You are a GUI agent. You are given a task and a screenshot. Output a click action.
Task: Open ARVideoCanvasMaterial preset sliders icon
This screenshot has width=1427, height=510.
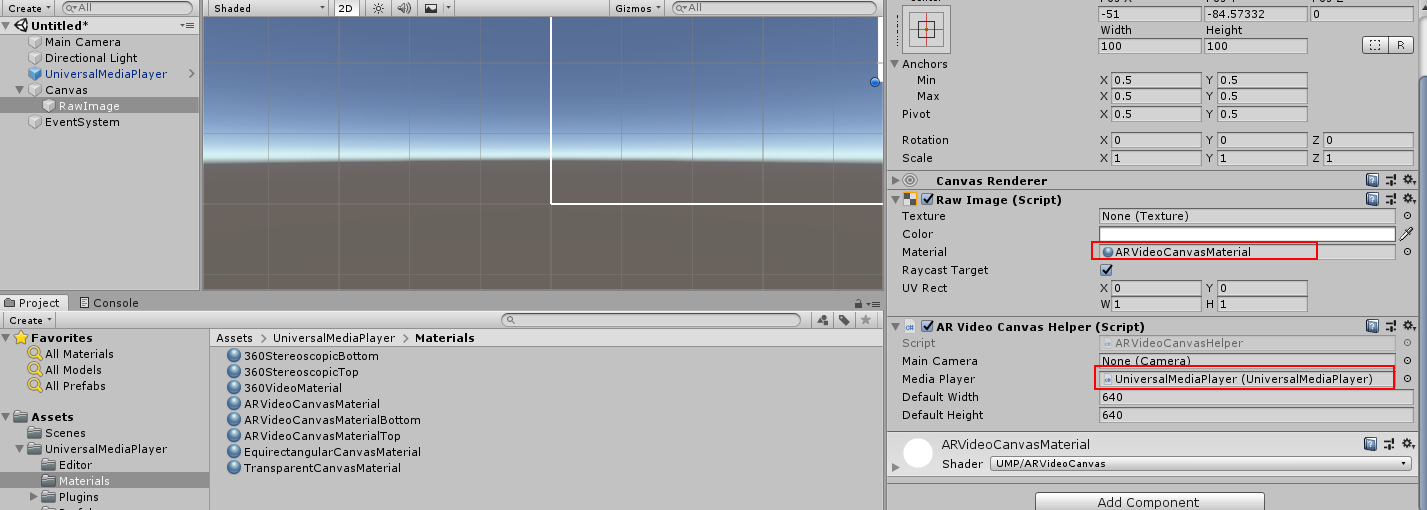(x=1391, y=444)
